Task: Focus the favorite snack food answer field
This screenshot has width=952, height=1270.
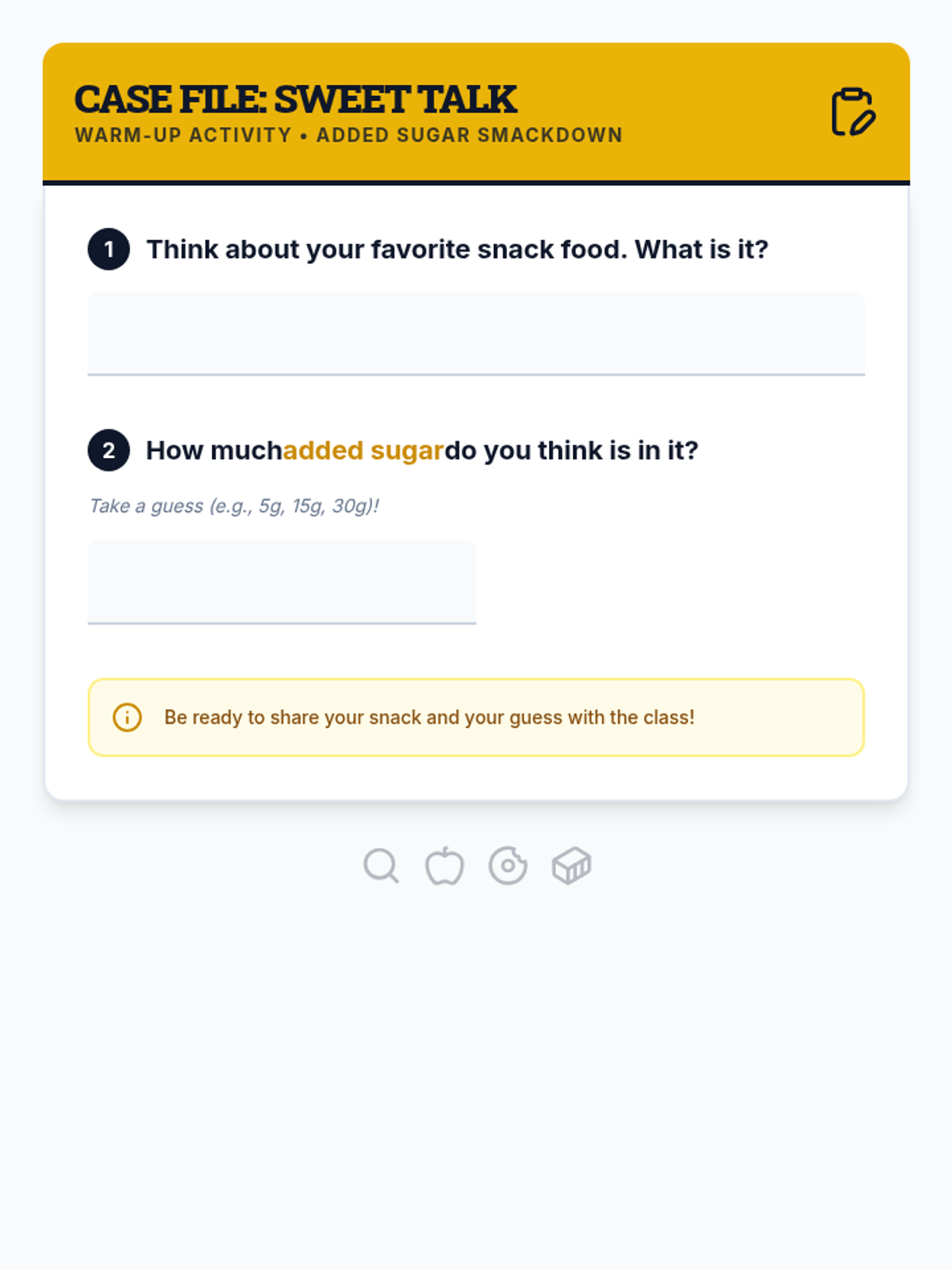Action: click(476, 333)
